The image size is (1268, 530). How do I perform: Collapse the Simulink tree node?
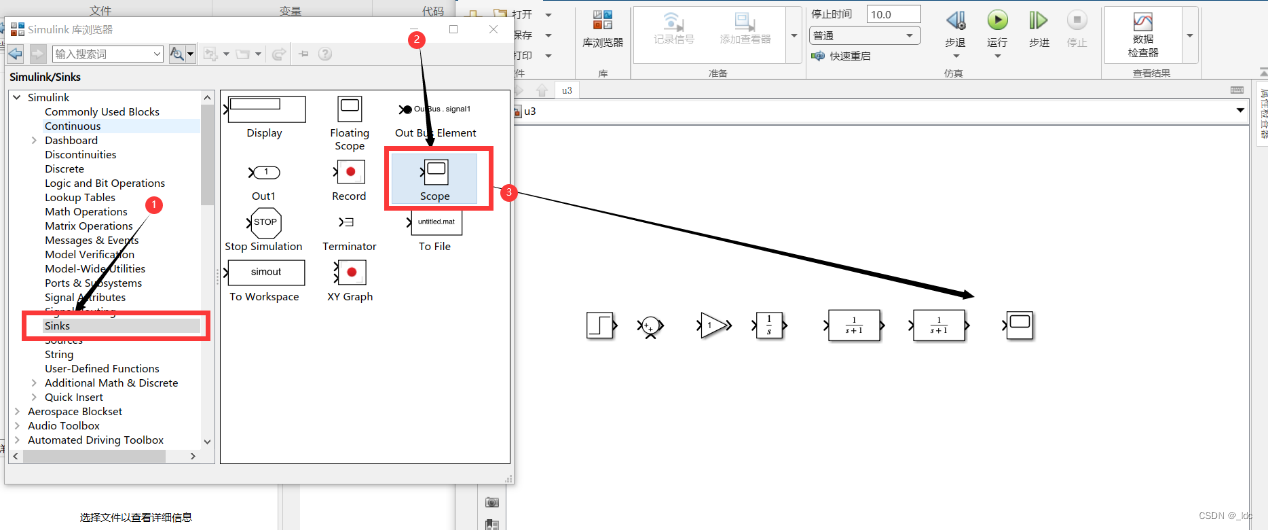point(17,98)
